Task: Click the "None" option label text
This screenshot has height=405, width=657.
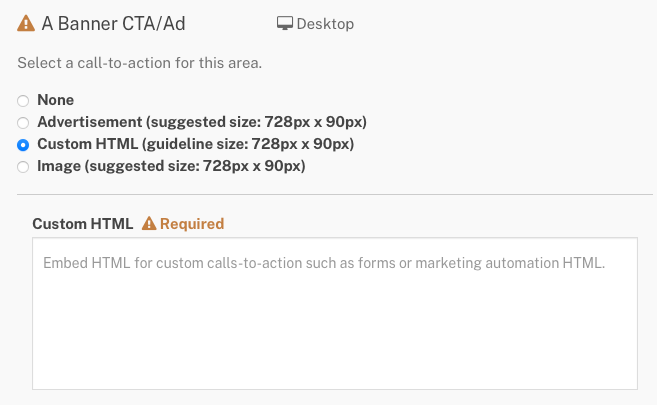Action: [56, 100]
